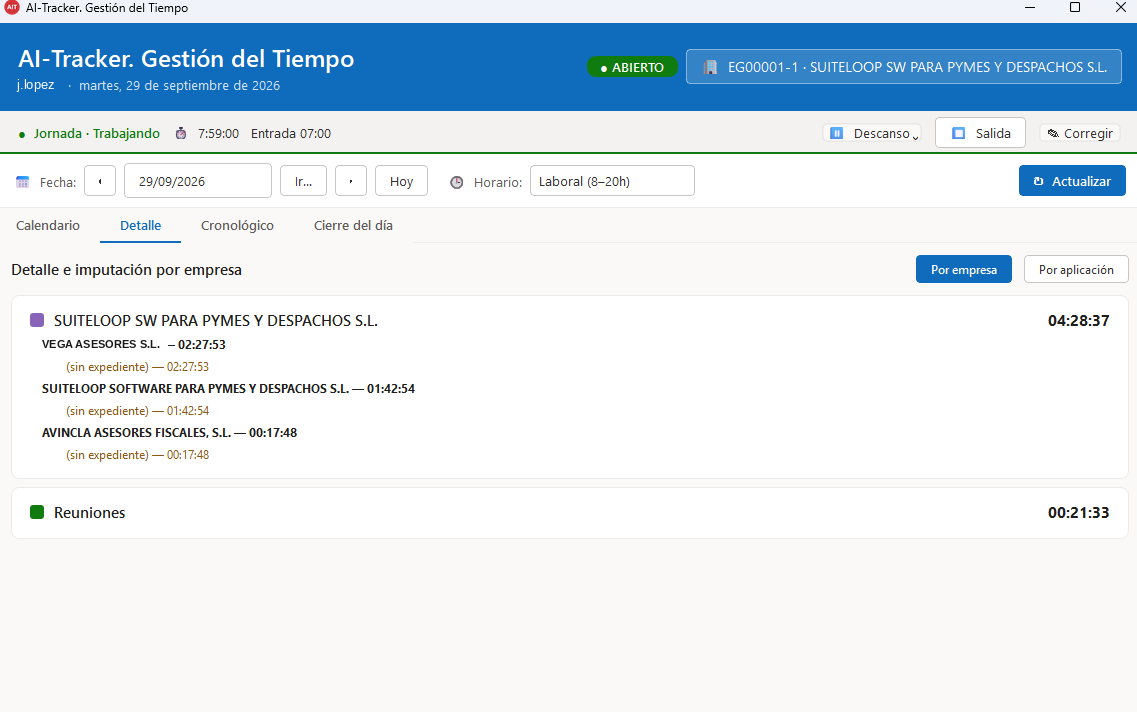This screenshot has height=712, width=1137.
Task: Click total time 04:28:37
Action: 1078,320
